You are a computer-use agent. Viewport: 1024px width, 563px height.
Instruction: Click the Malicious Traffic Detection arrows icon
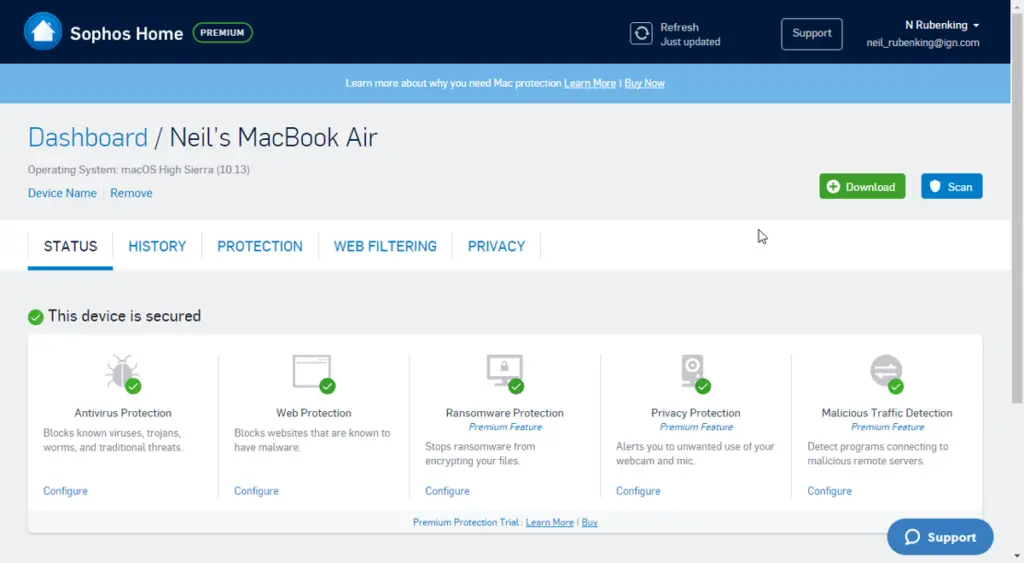coord(886,374)
